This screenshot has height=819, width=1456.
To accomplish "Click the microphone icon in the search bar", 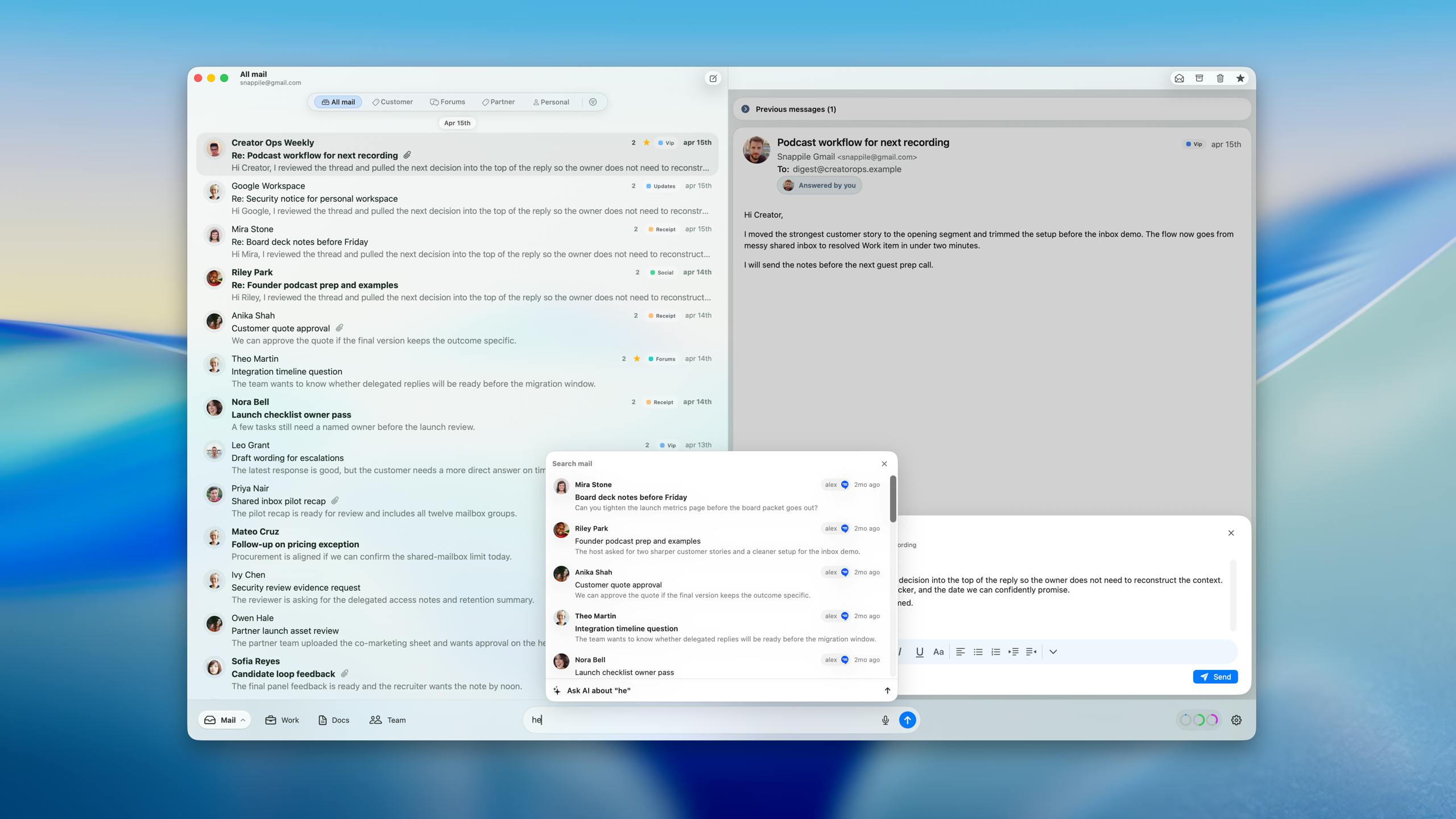I will tap(885, 720).
